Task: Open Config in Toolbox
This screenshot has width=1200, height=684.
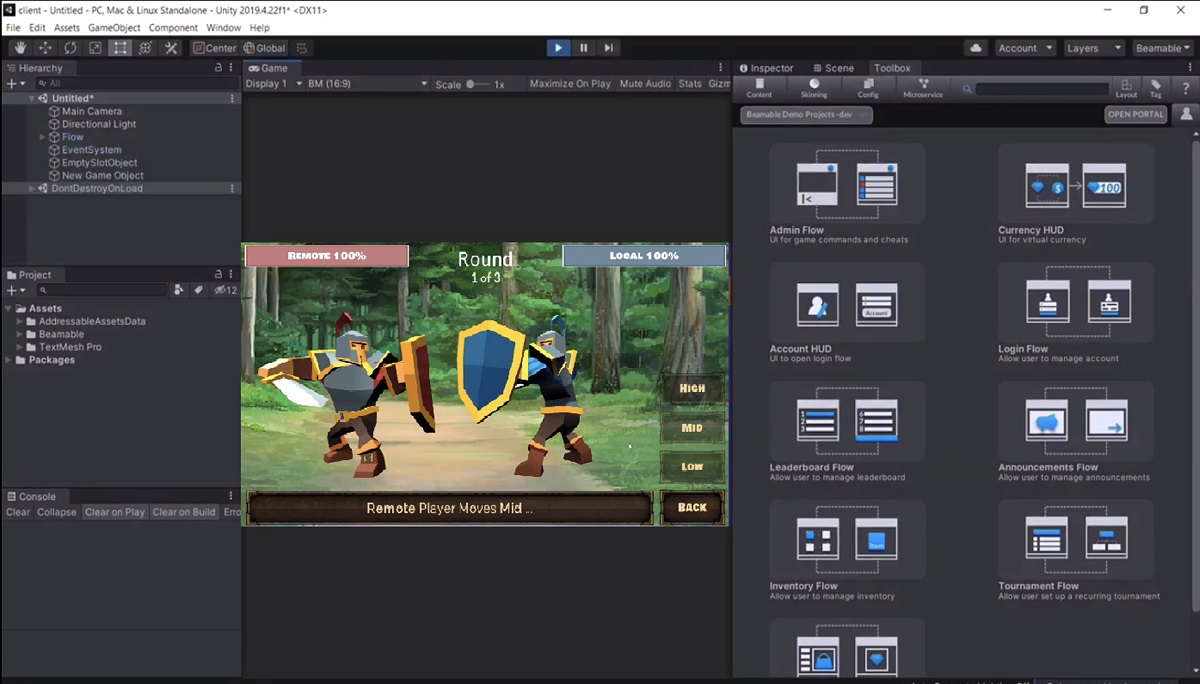Action: point(868,88)
